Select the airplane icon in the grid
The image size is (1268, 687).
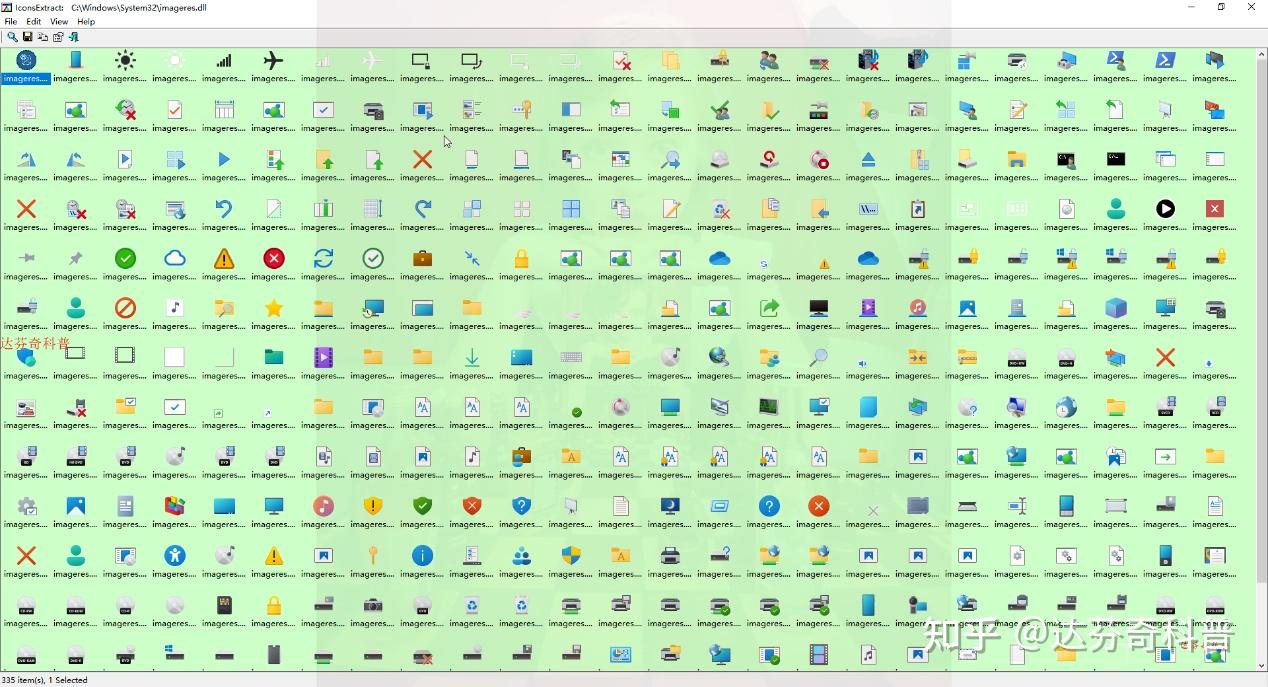(x=272, y=60)
